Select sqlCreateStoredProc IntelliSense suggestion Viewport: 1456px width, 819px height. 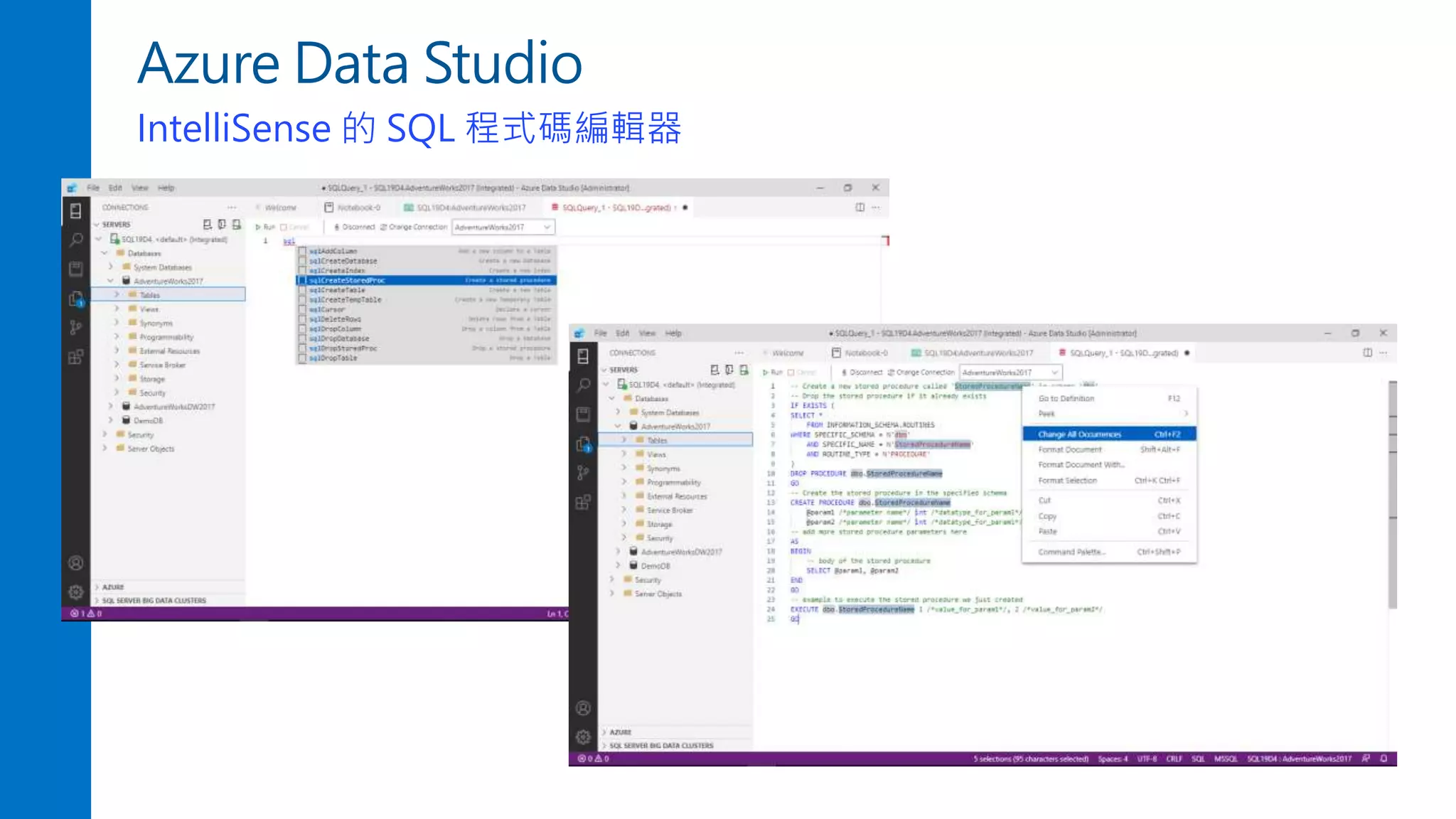[427, 281]
